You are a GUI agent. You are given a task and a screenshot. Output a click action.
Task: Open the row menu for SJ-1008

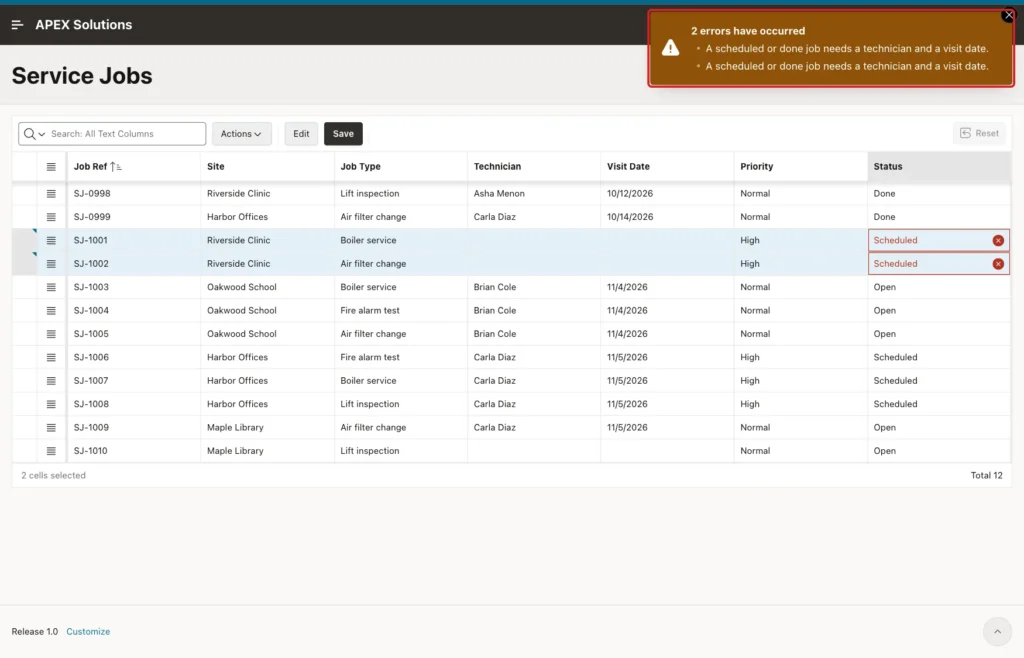tap(51, 405)
